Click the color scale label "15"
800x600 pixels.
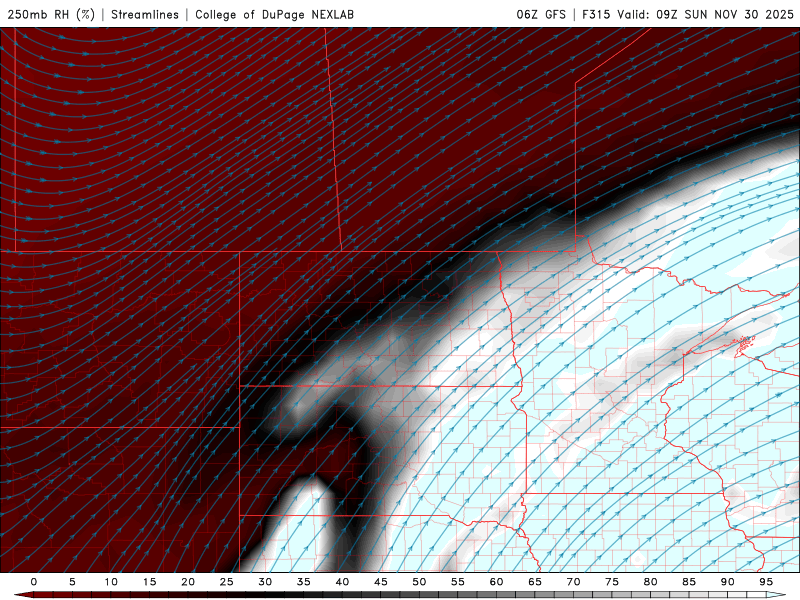149,582
